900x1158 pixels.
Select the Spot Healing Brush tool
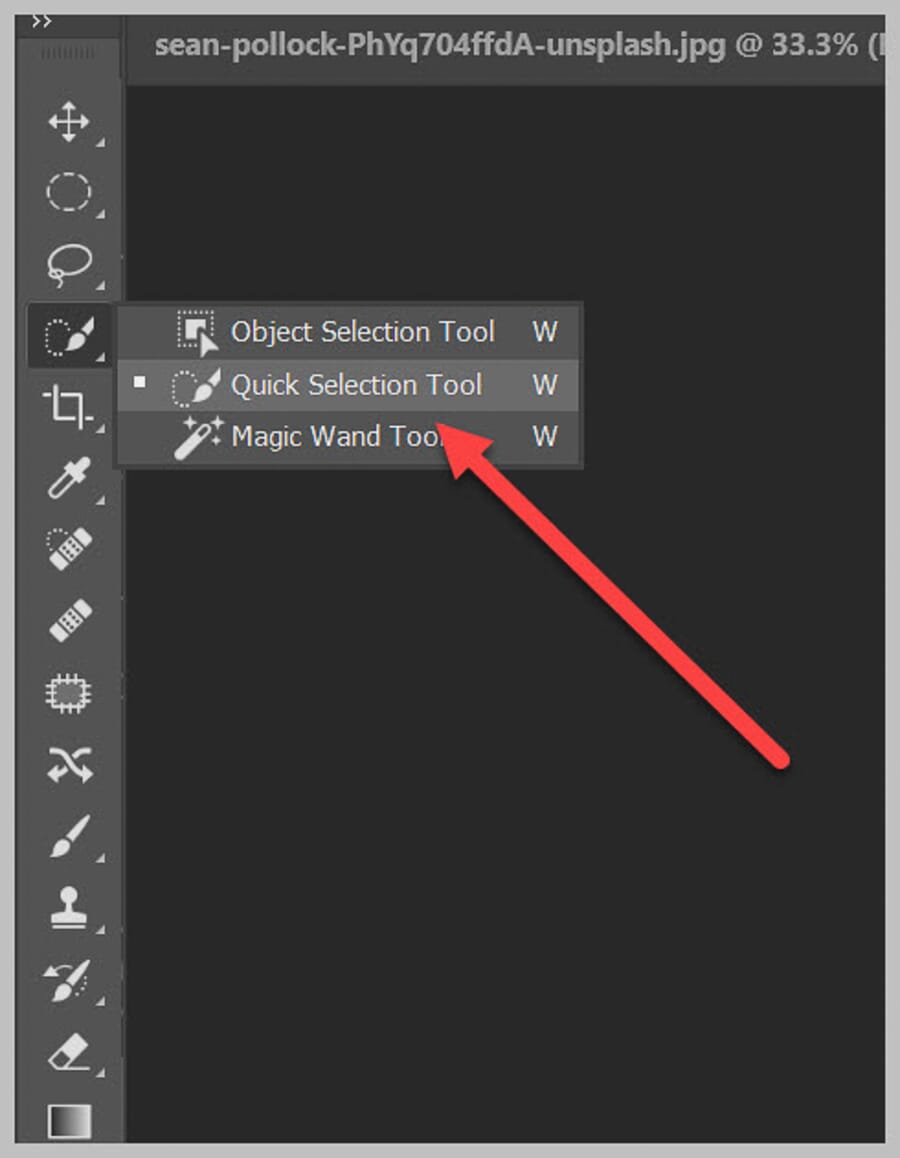click(x=68, y=548)
